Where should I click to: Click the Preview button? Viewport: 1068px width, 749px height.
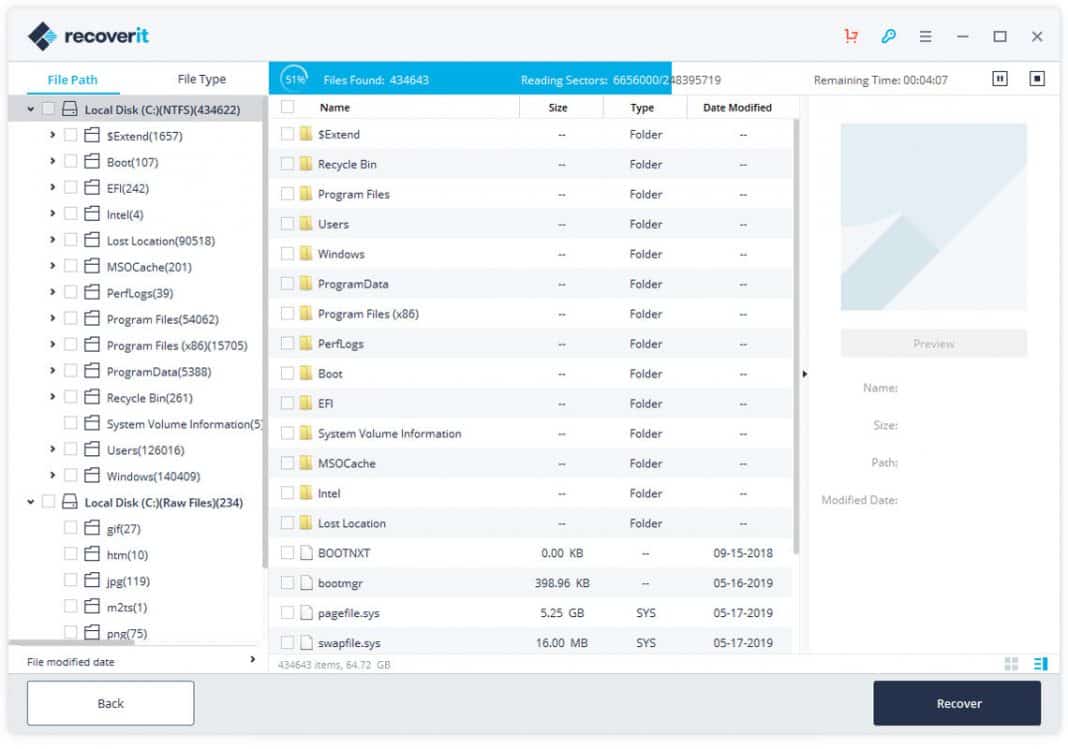[x=933, y=344]
